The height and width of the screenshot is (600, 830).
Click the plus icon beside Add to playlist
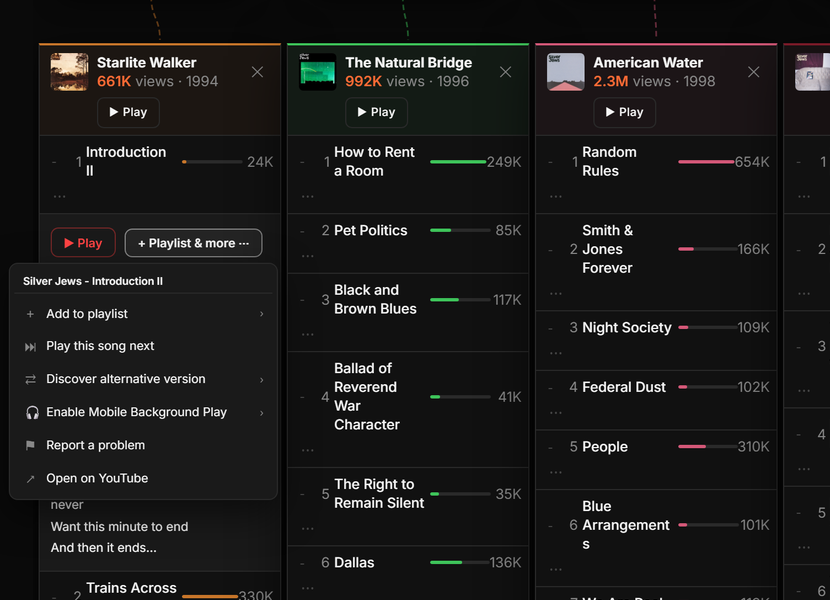click(x=30, y=314)
